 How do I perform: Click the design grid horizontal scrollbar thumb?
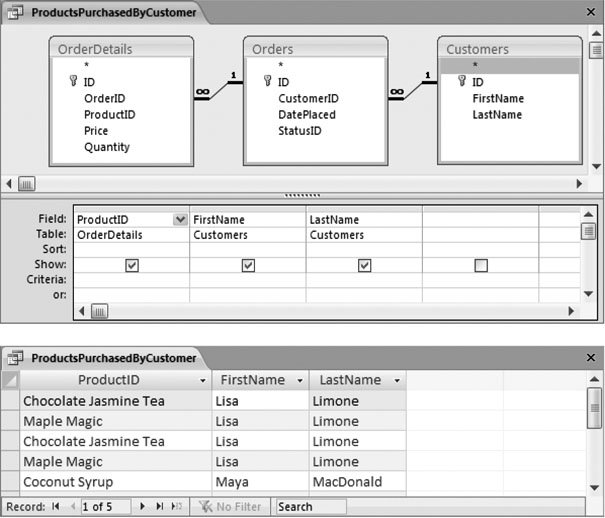click(99, 311)
